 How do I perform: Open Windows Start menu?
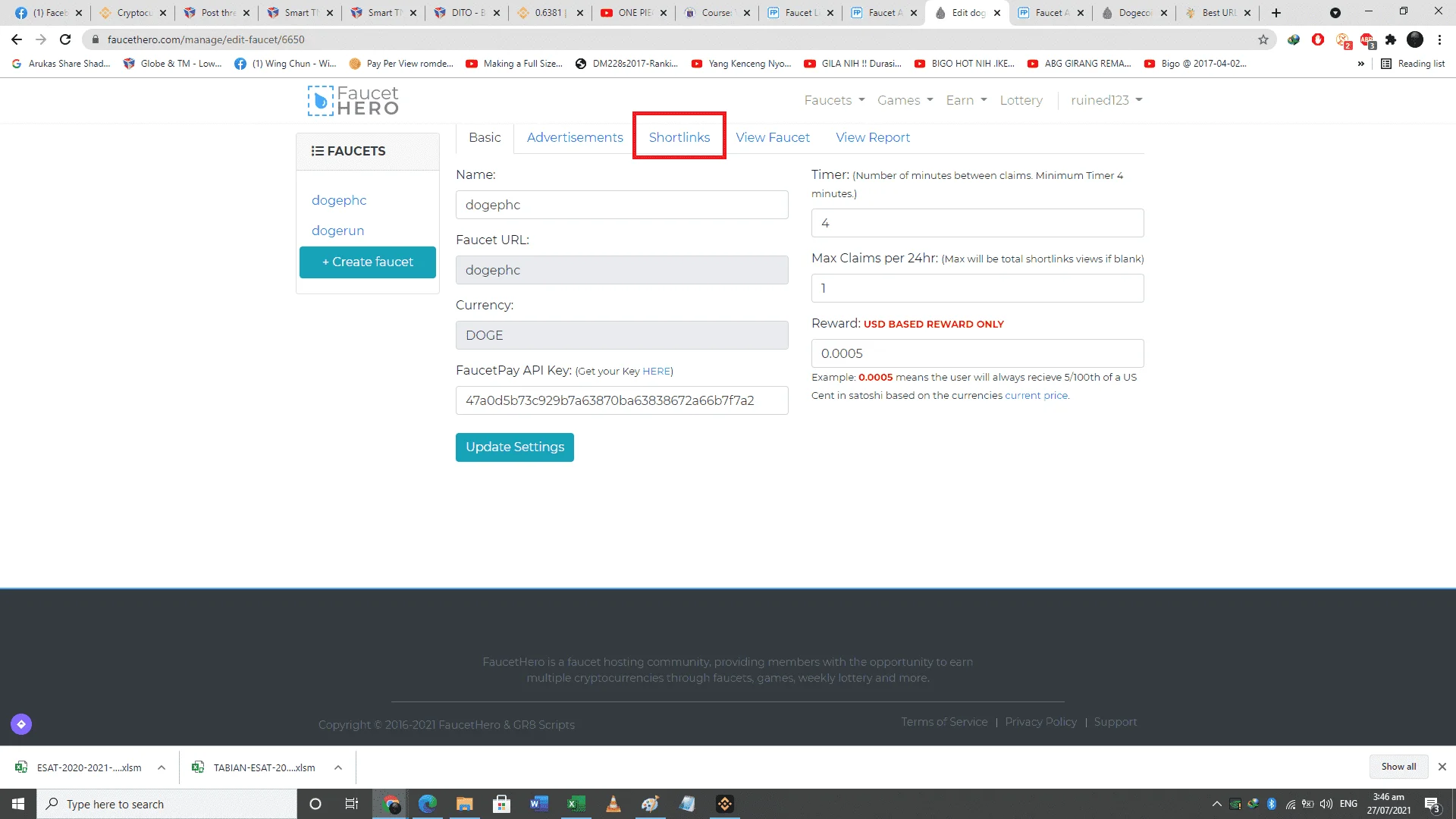tap(18, 804)
